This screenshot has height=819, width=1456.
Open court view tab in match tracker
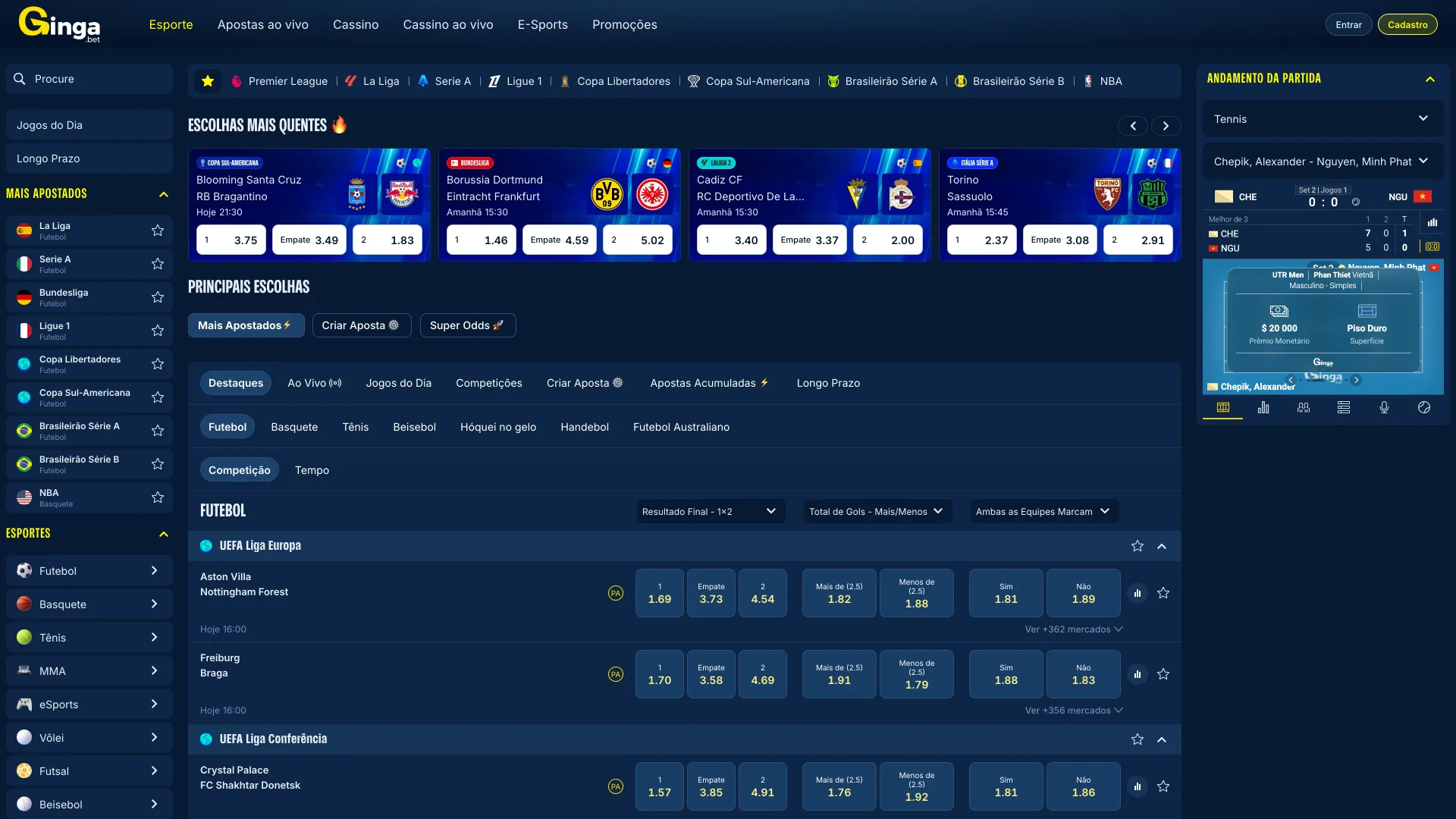pos(1223,407)
